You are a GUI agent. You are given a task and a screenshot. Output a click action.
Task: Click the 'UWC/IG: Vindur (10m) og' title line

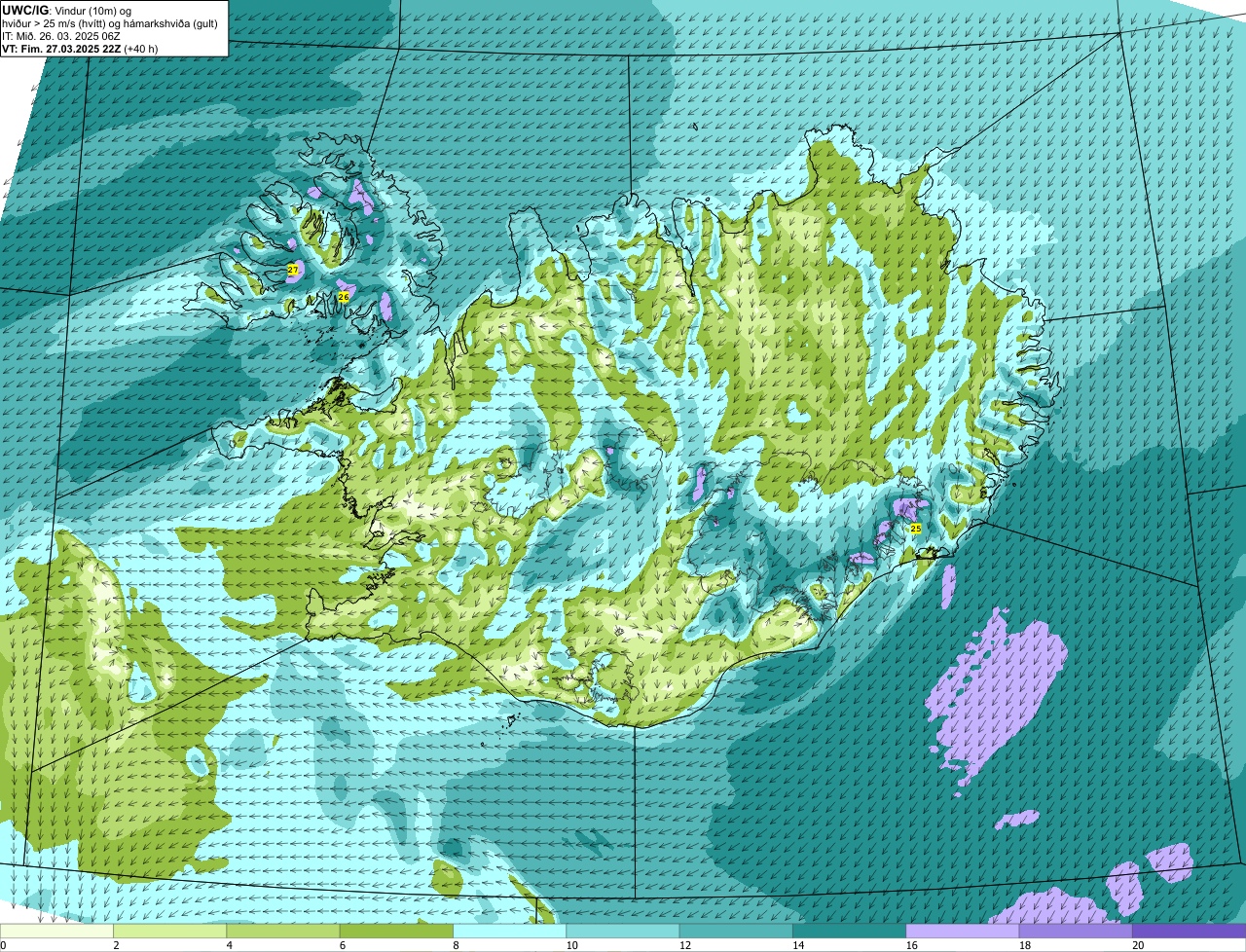66,10
